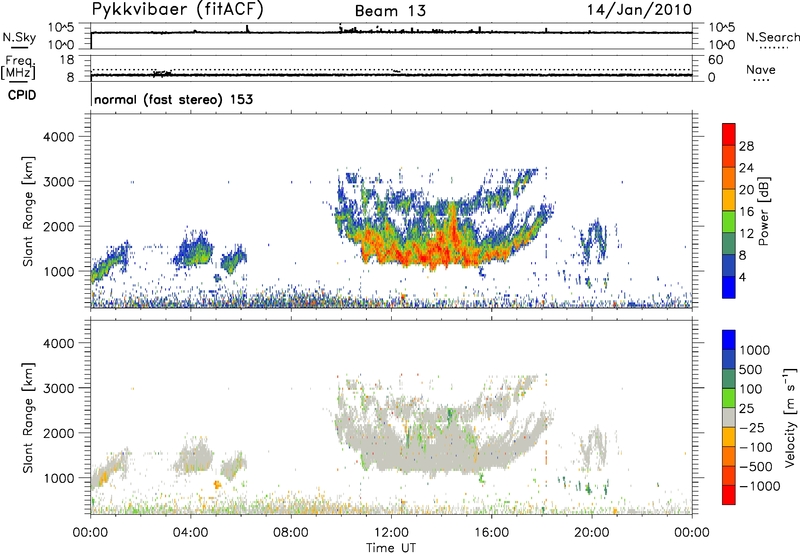Click the normal (fast stereo) 153 text
This screenshot has height=554, width=800.
173,99
